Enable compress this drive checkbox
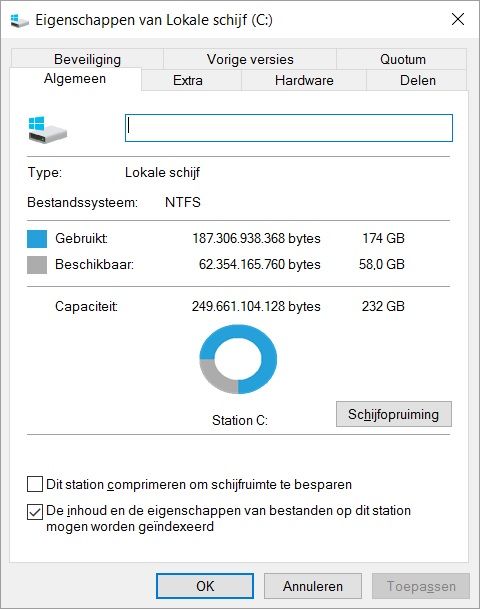This screenshot has height=609, width=480. pyautogui.click(x=35, y=484)
